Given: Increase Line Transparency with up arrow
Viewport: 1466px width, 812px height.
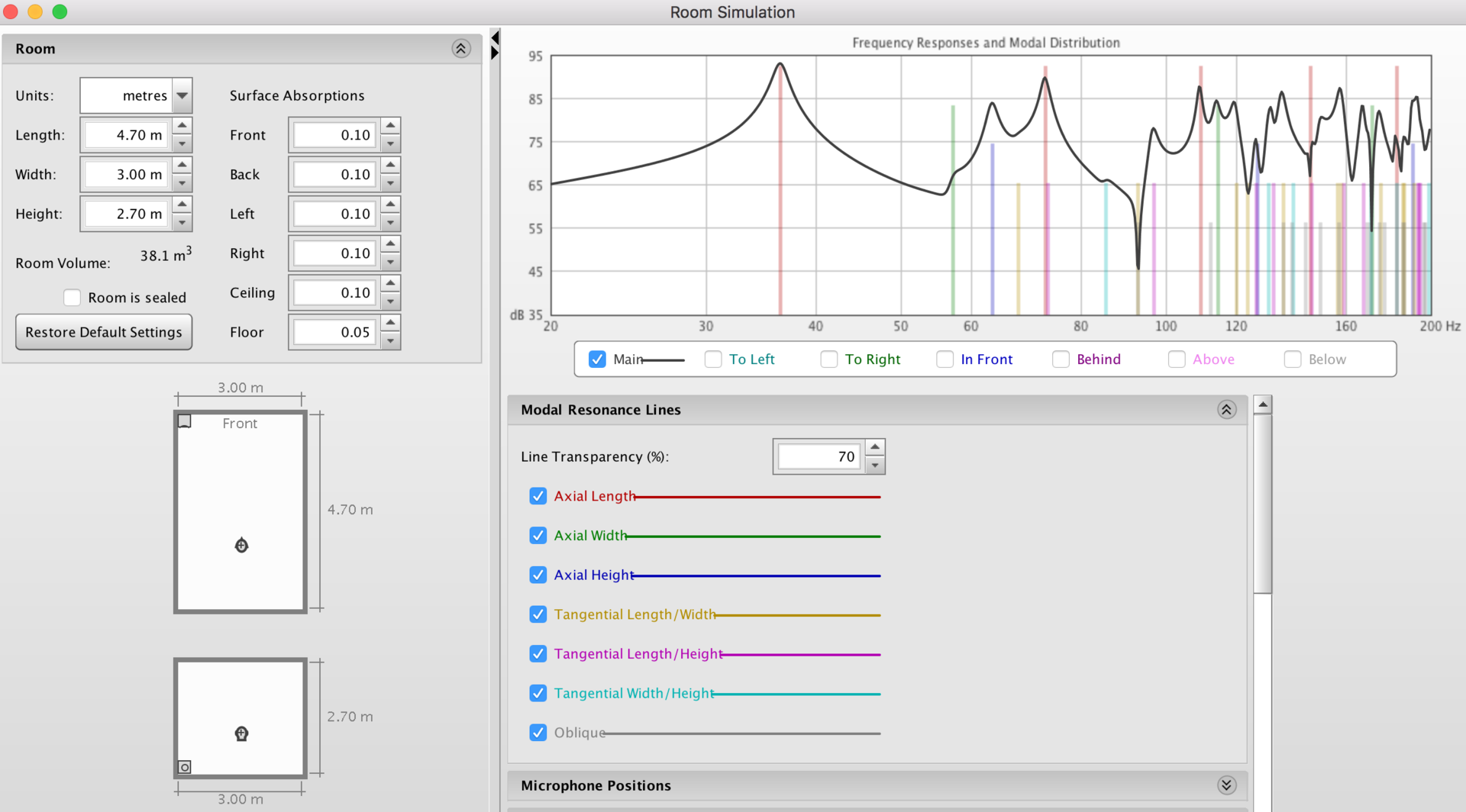Looking at the screenshot, I should pos(875,447).
